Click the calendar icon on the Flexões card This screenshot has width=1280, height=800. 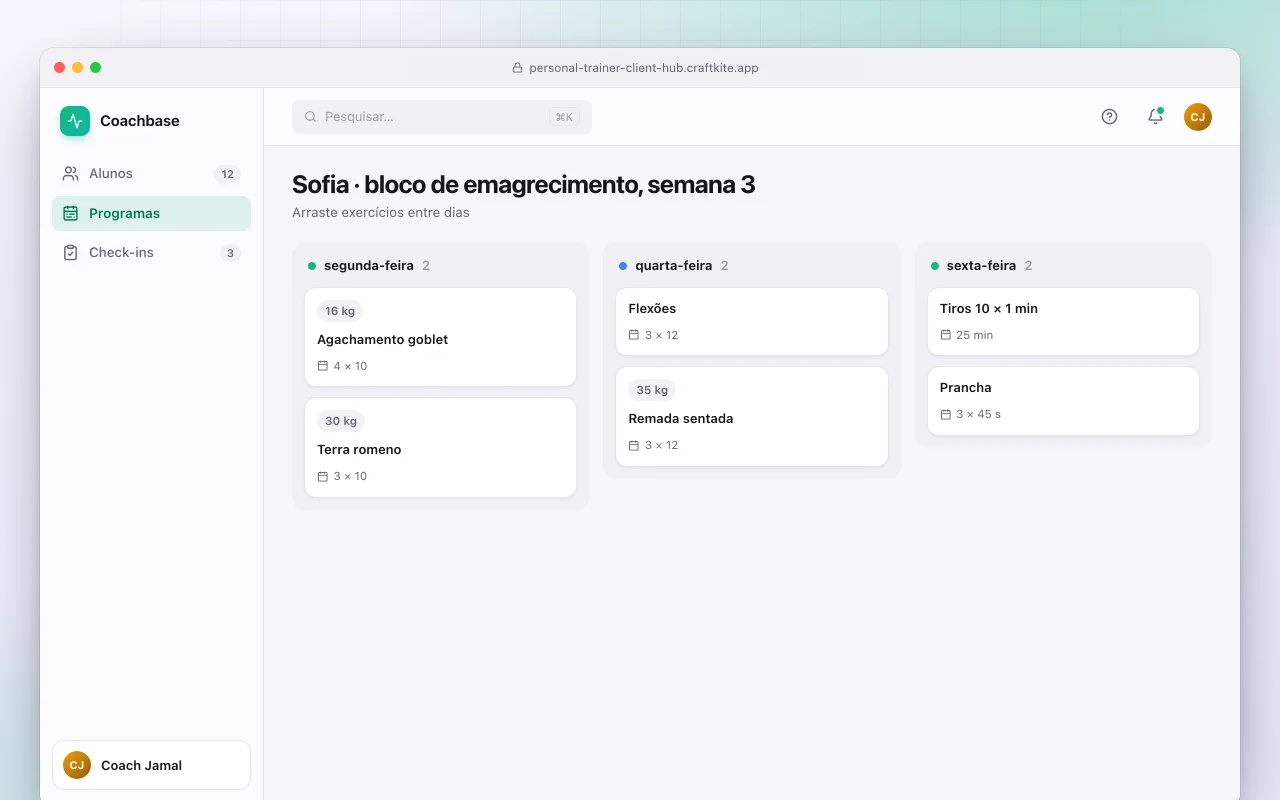pyautogui.click(x=633, y=335)
